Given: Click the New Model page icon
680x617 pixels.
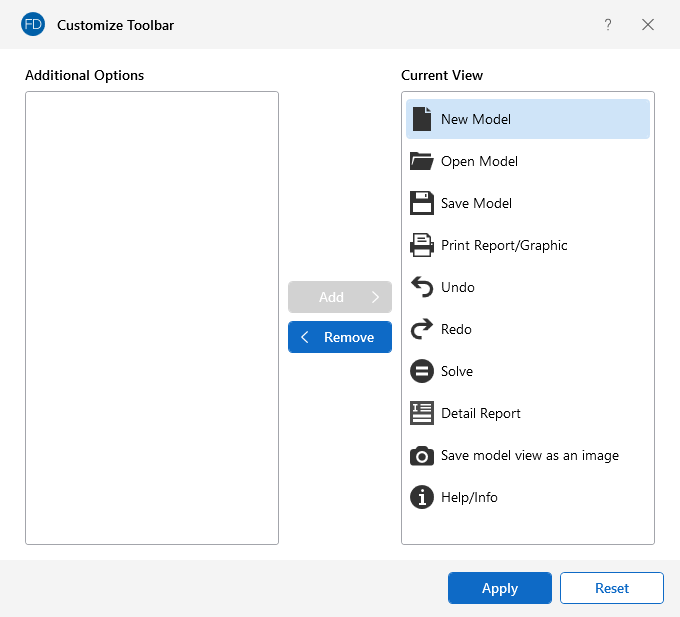Looking at the screenshot, I should tap(422, 119).
